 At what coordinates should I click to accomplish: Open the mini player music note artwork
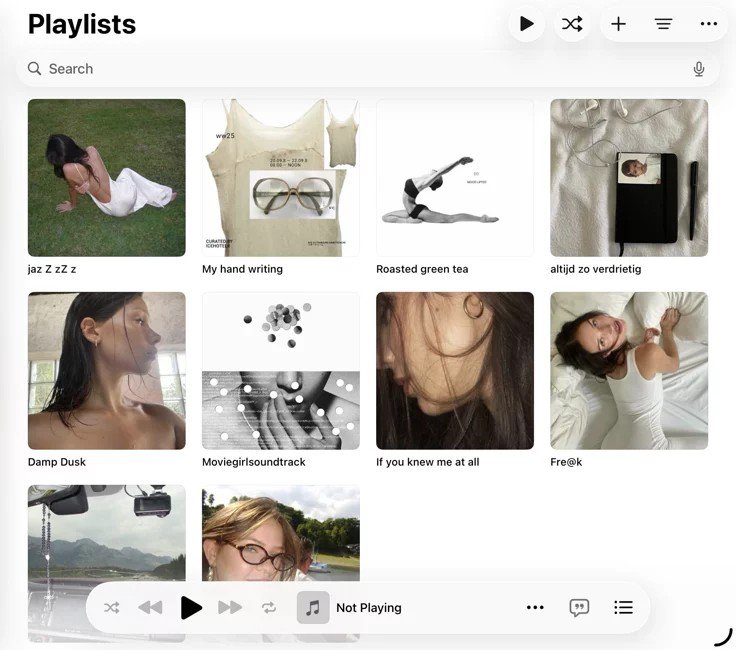coord(313,608)
